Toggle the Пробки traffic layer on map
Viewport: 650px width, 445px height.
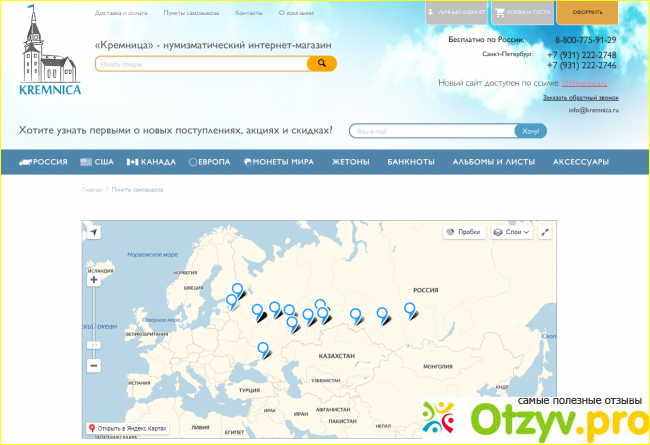click(x=463, y=232)
